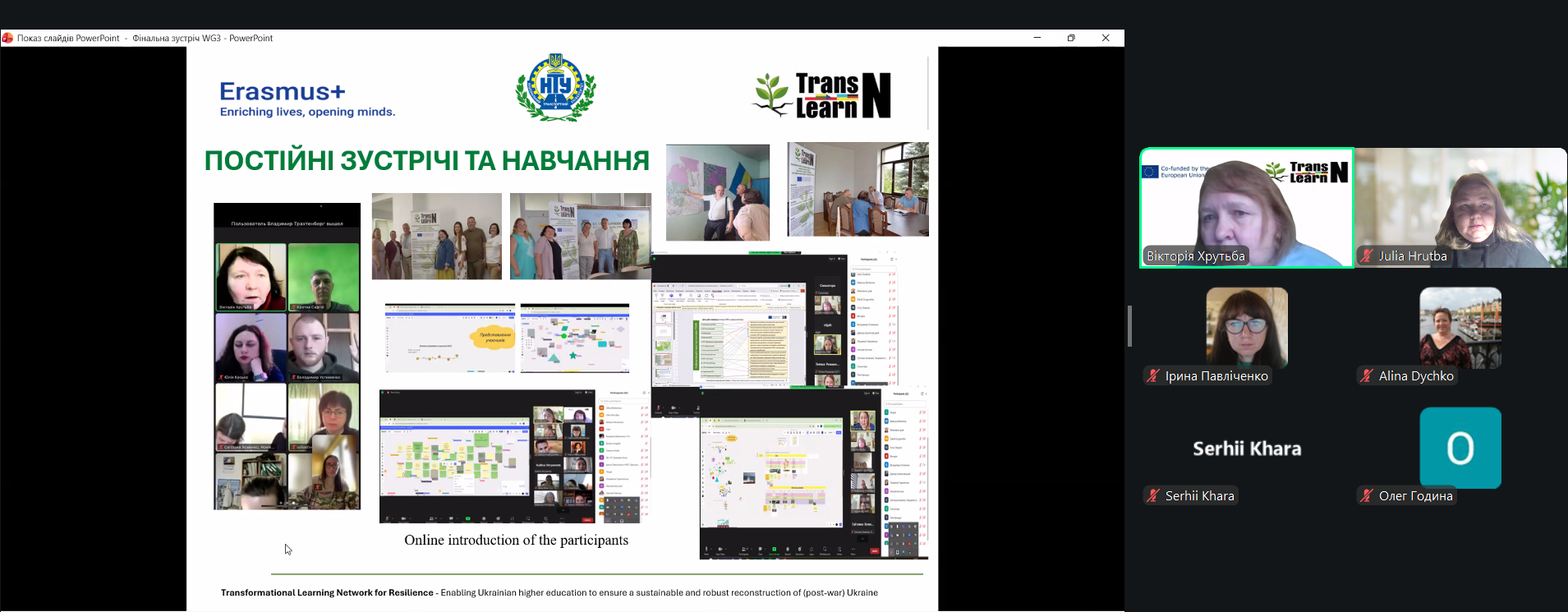
Task: Click the divider handle beside the participant gallery
Action: (x=1129, y=326)
